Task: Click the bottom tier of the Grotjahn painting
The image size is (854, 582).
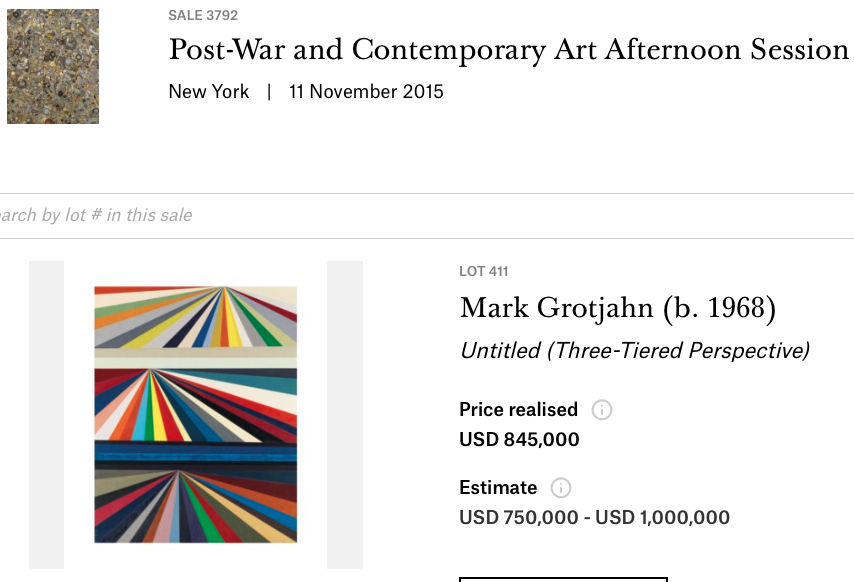Action: pyautogui.click(x=196, y=506)
